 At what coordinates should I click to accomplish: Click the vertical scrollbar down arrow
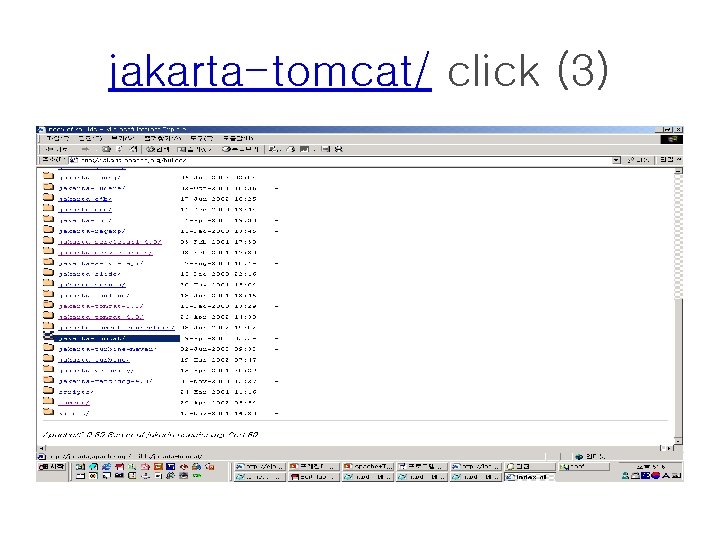tap(678, 440)
